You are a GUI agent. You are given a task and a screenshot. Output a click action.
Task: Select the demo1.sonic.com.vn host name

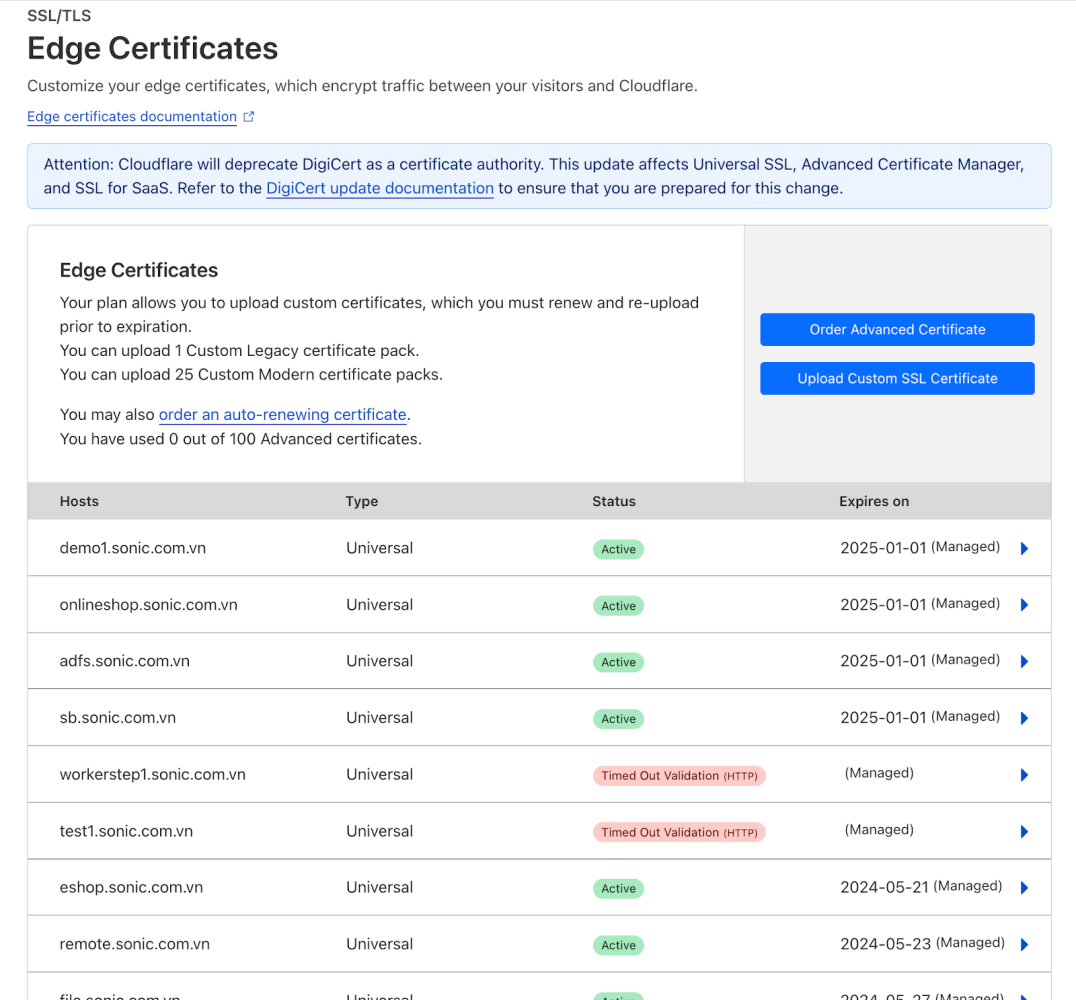point(132,548)
